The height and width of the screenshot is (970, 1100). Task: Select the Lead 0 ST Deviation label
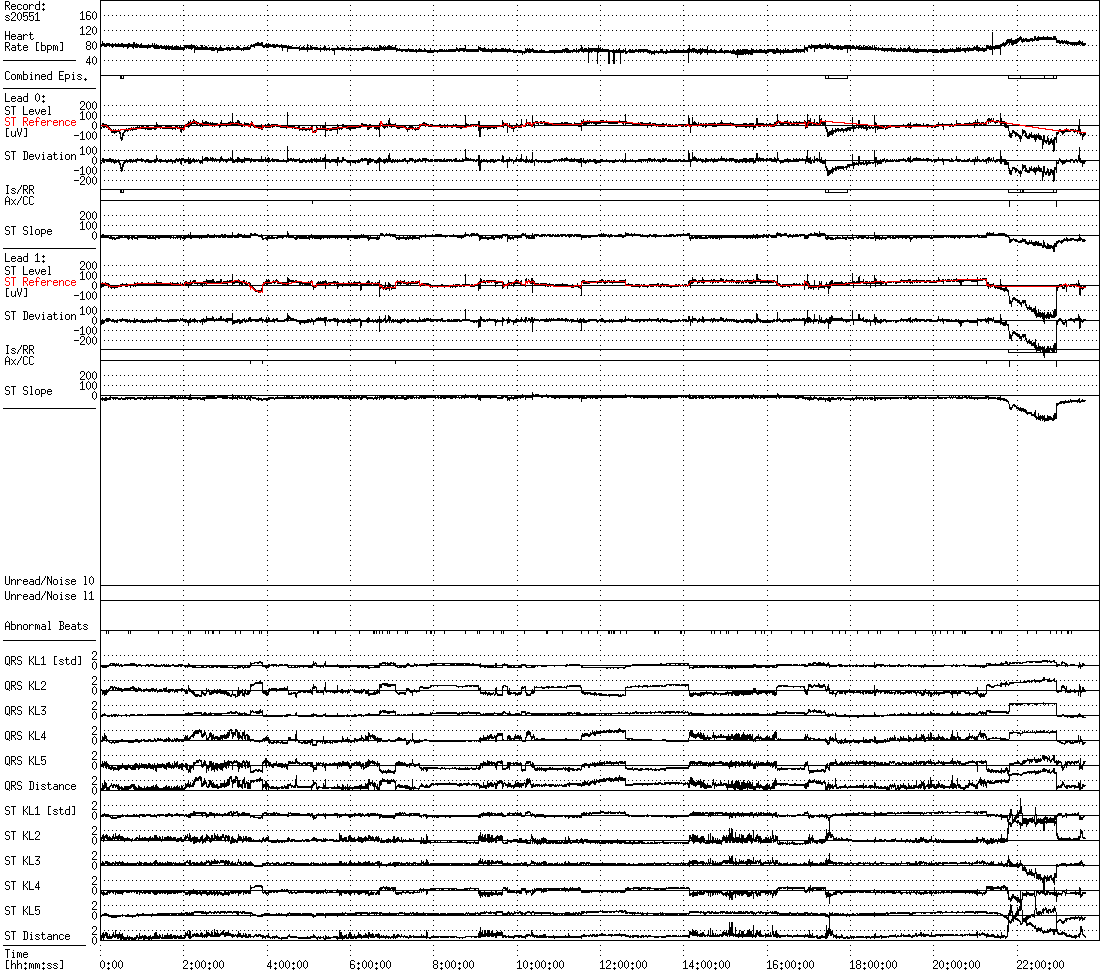(40, 156)
